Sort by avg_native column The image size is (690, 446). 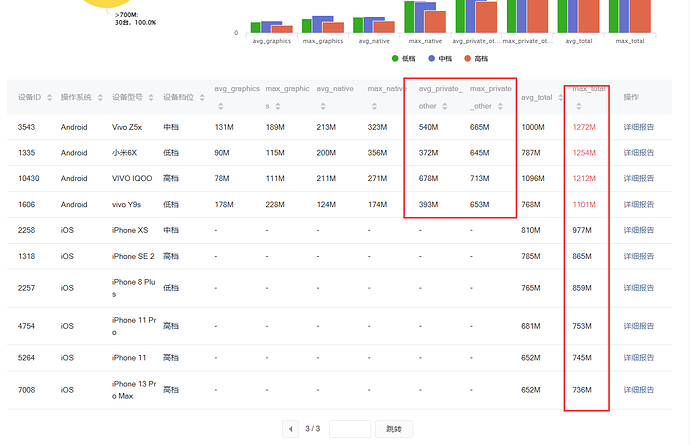pos(323,106)
